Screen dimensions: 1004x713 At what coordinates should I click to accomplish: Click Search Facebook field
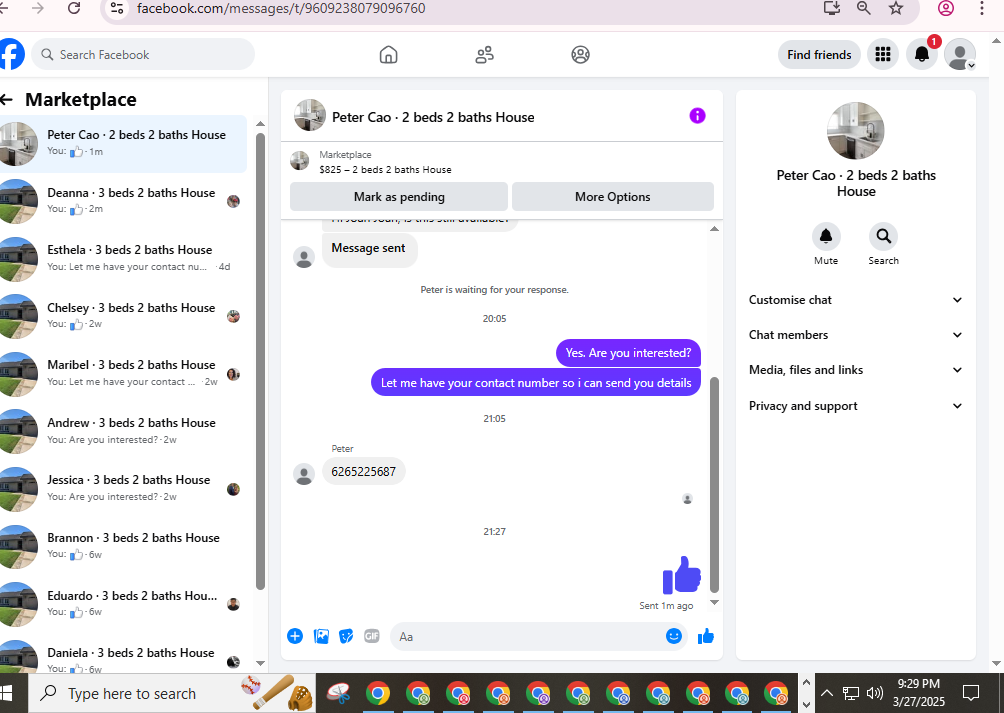[x=143, y=54]
